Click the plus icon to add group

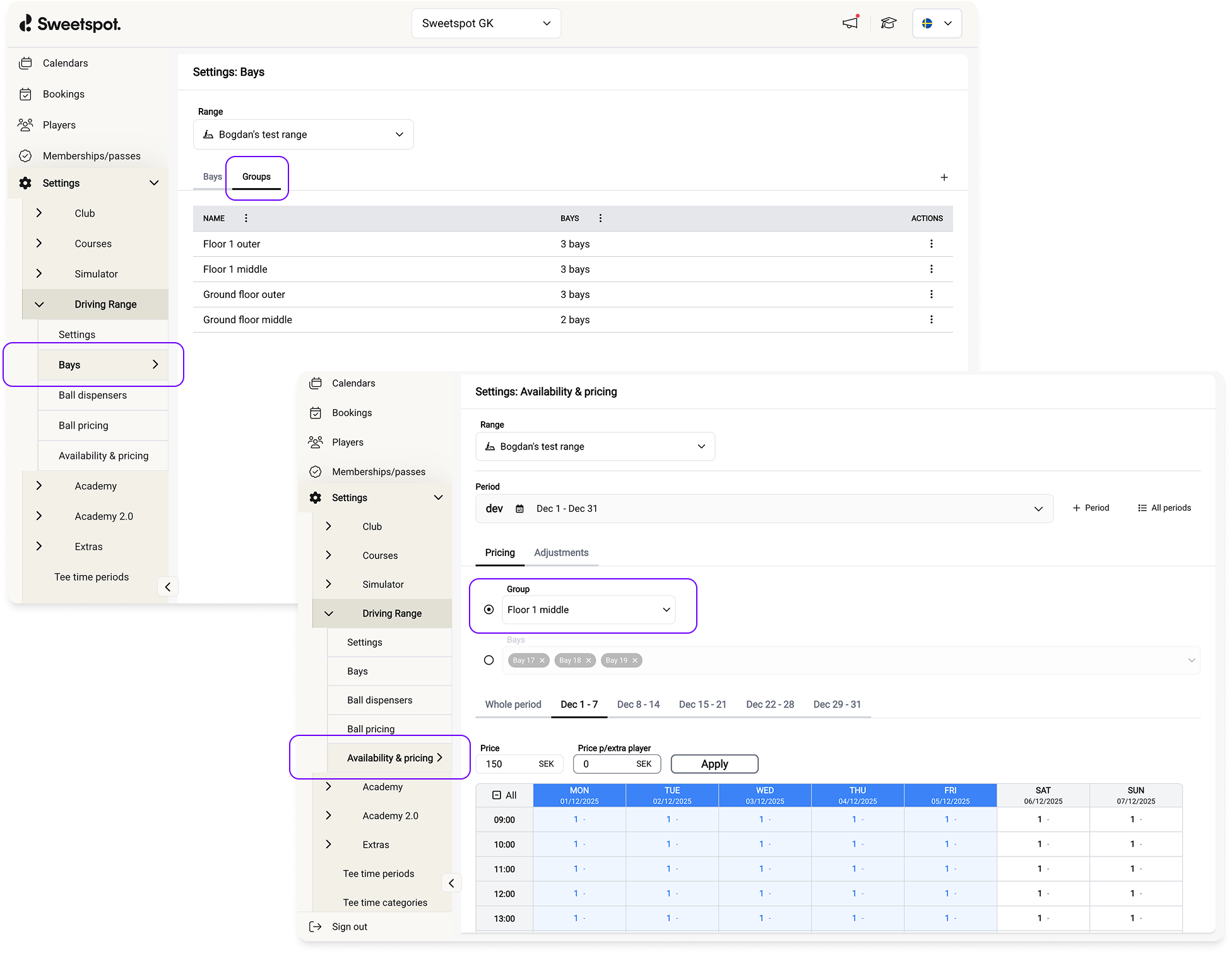[x=944, y=177]
